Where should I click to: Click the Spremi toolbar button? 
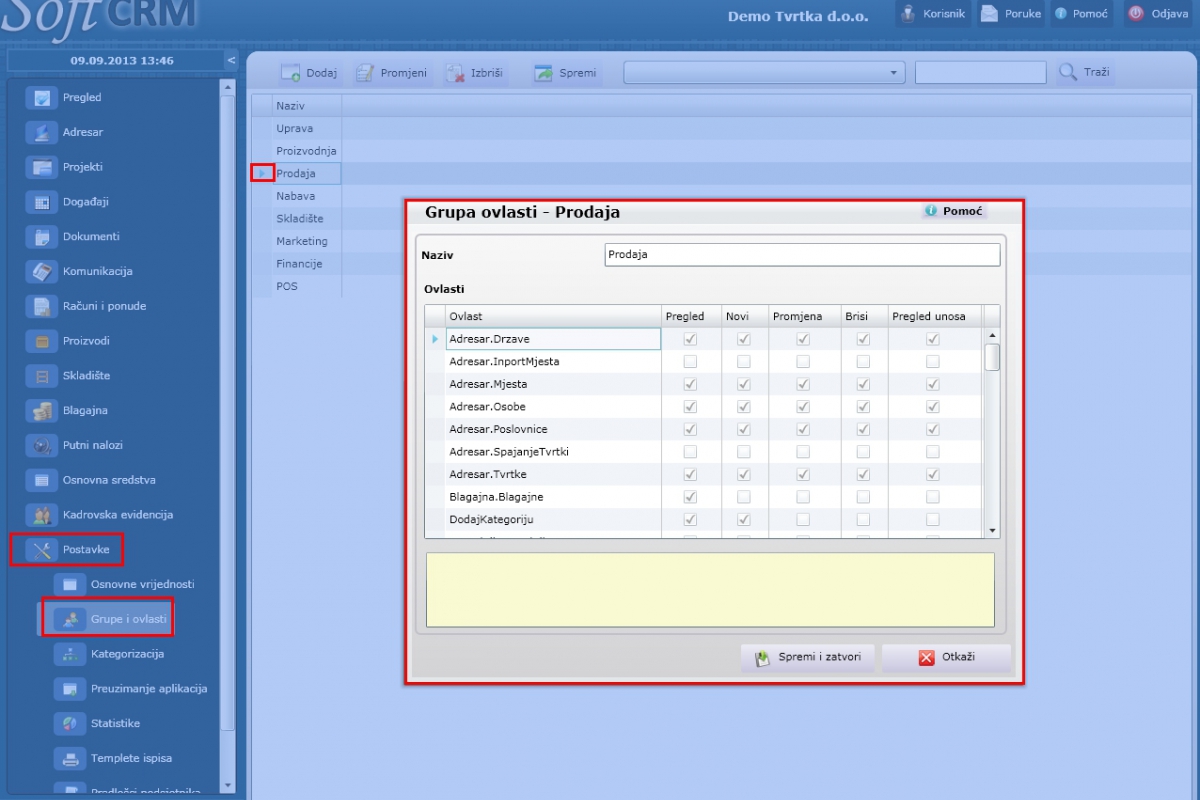tap(565, 73)
